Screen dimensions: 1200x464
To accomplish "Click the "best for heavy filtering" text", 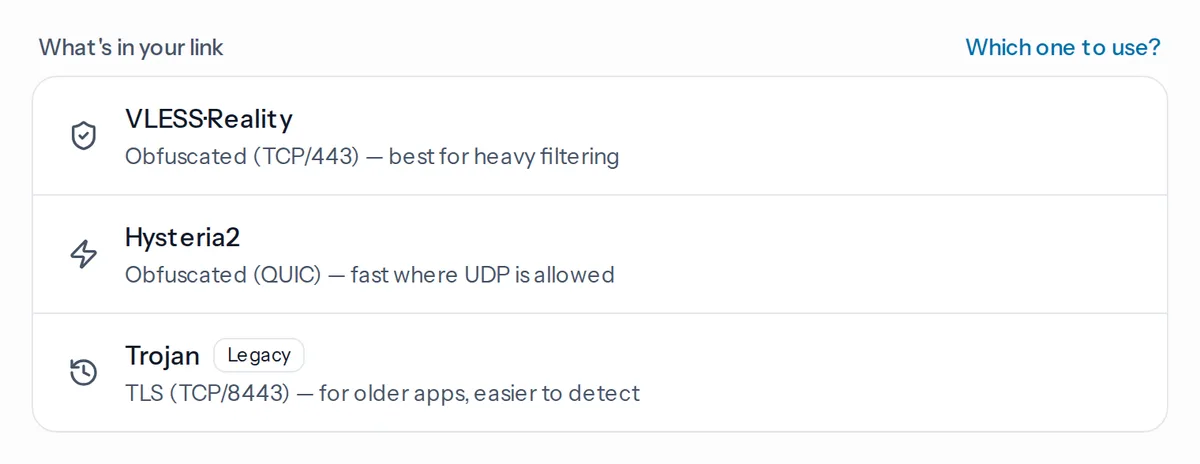I will click(504, 157).
